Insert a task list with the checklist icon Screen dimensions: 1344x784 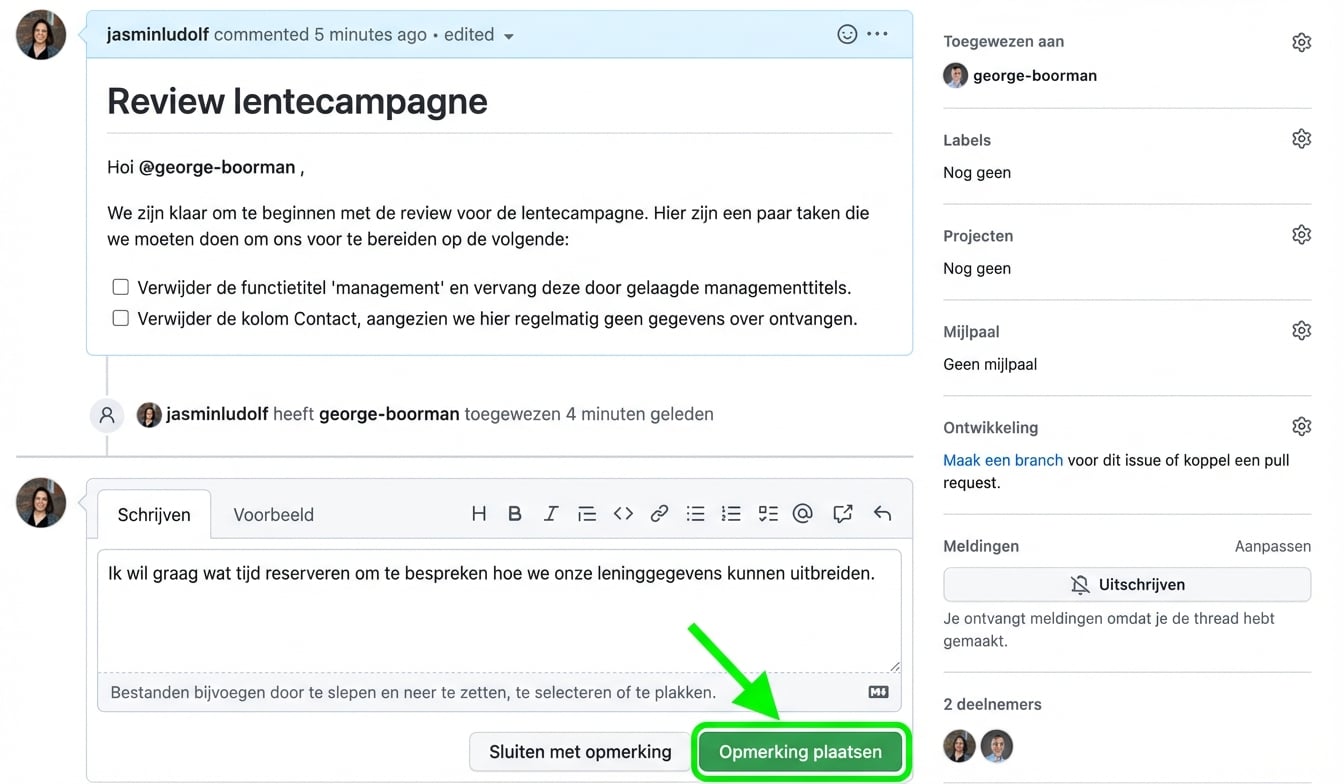coord(767,513)
